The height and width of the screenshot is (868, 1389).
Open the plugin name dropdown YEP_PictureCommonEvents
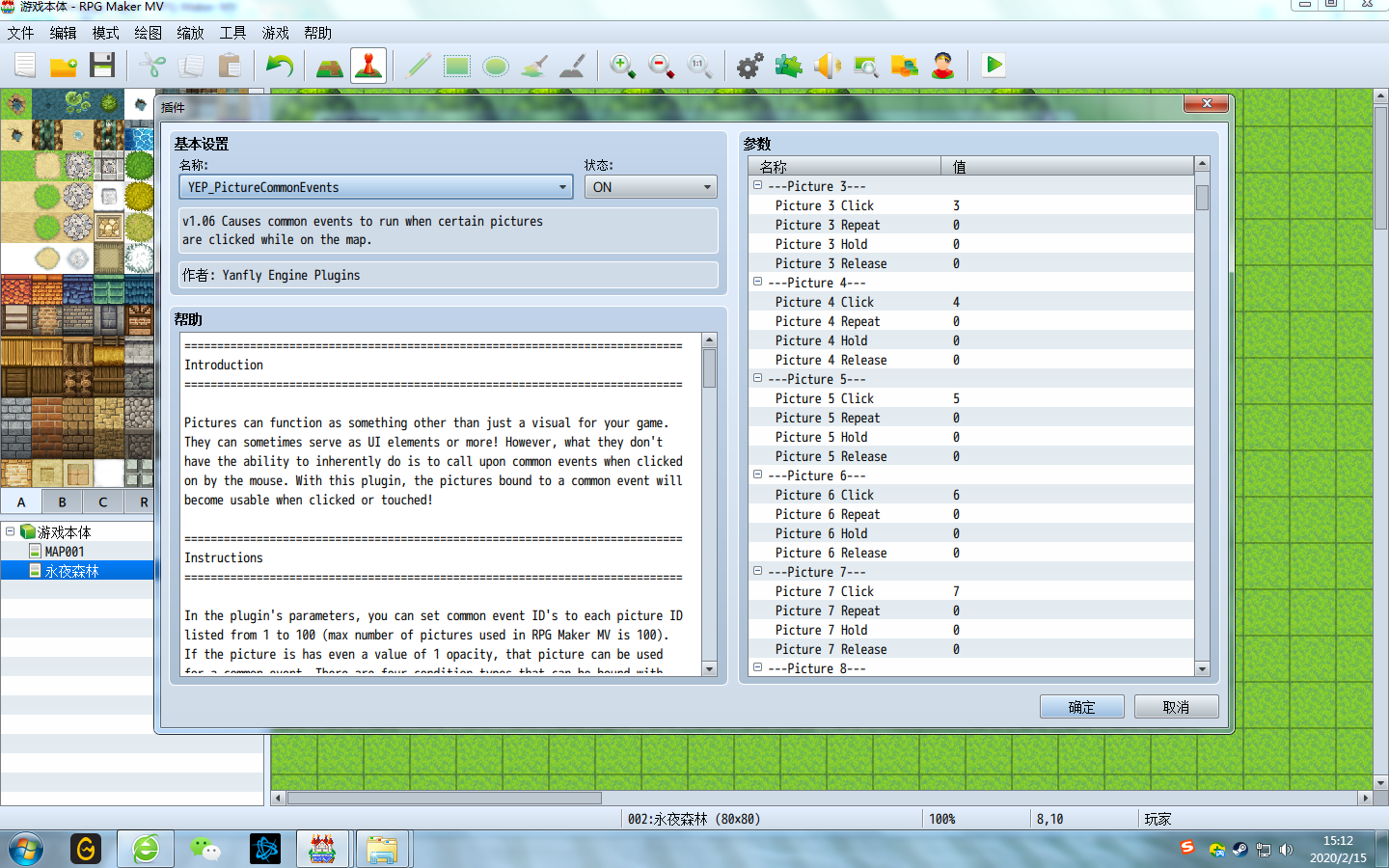[x=376, y=187]
